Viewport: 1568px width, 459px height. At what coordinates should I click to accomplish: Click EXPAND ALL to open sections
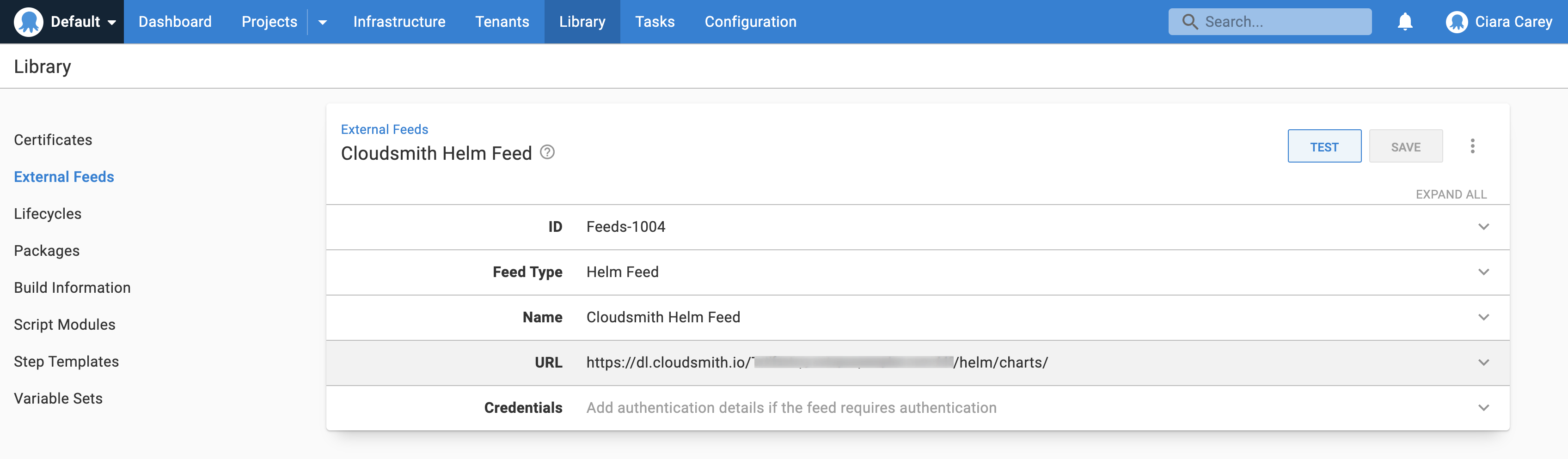point(1451,194)
